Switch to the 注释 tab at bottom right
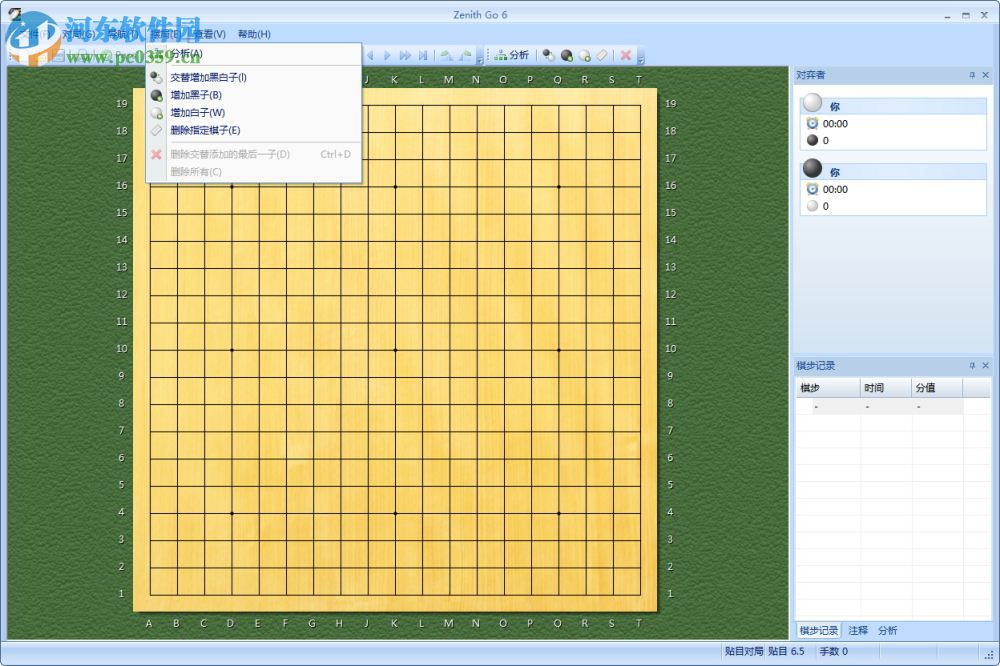The width and height of the screenshot is (1000, 666). [x=856, y=630]
